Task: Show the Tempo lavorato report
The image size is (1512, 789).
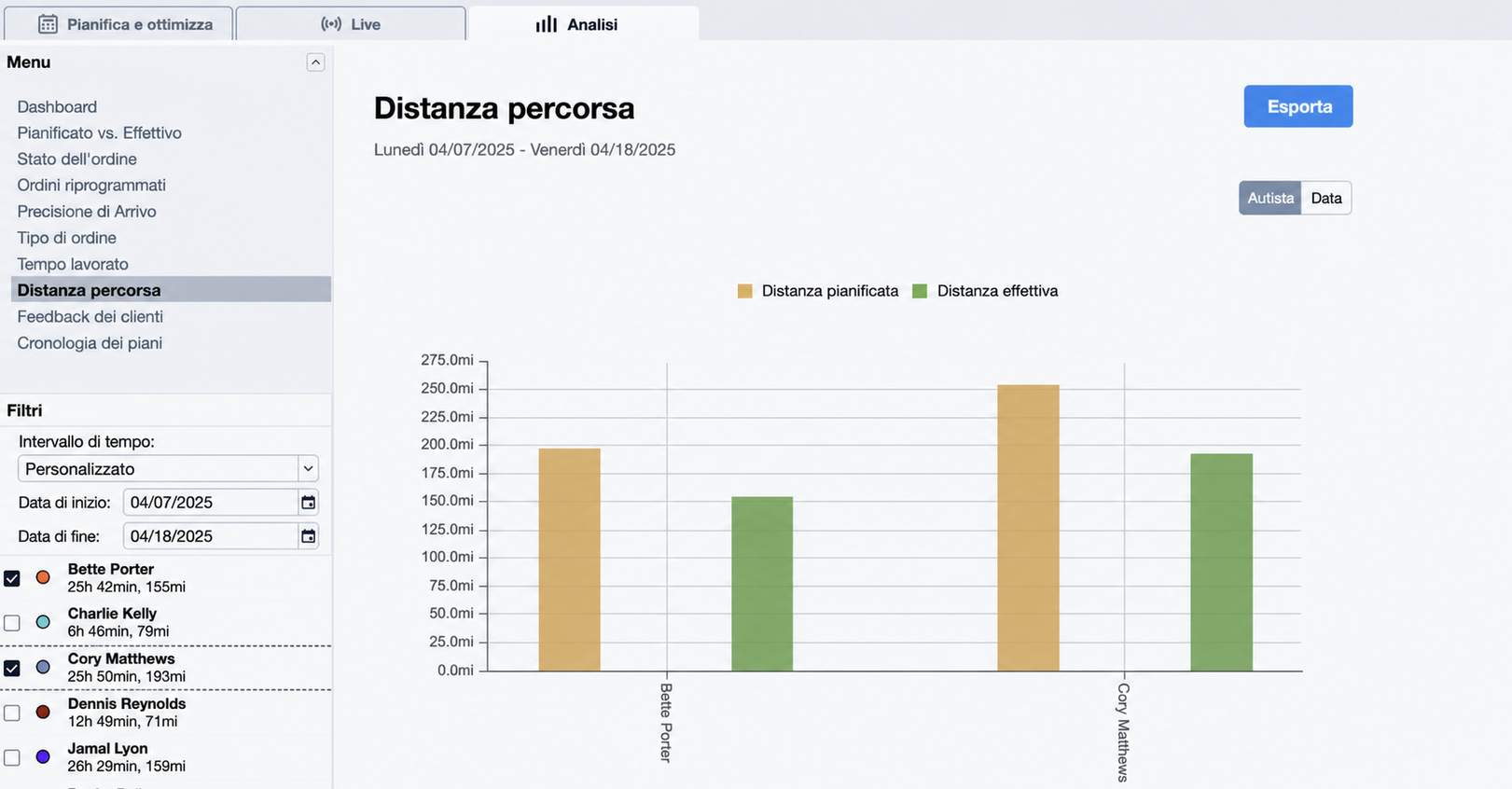Action: tap(73, 264)
